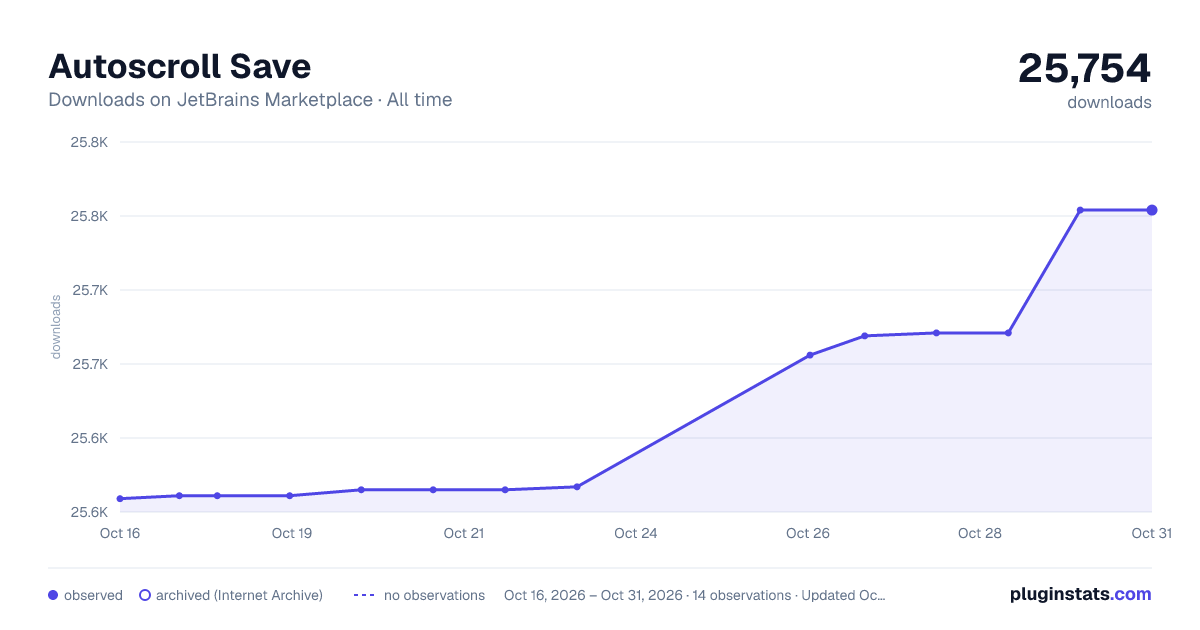Click the vertical downloads axis title
1200x630 pixels.
pos(56,327)
